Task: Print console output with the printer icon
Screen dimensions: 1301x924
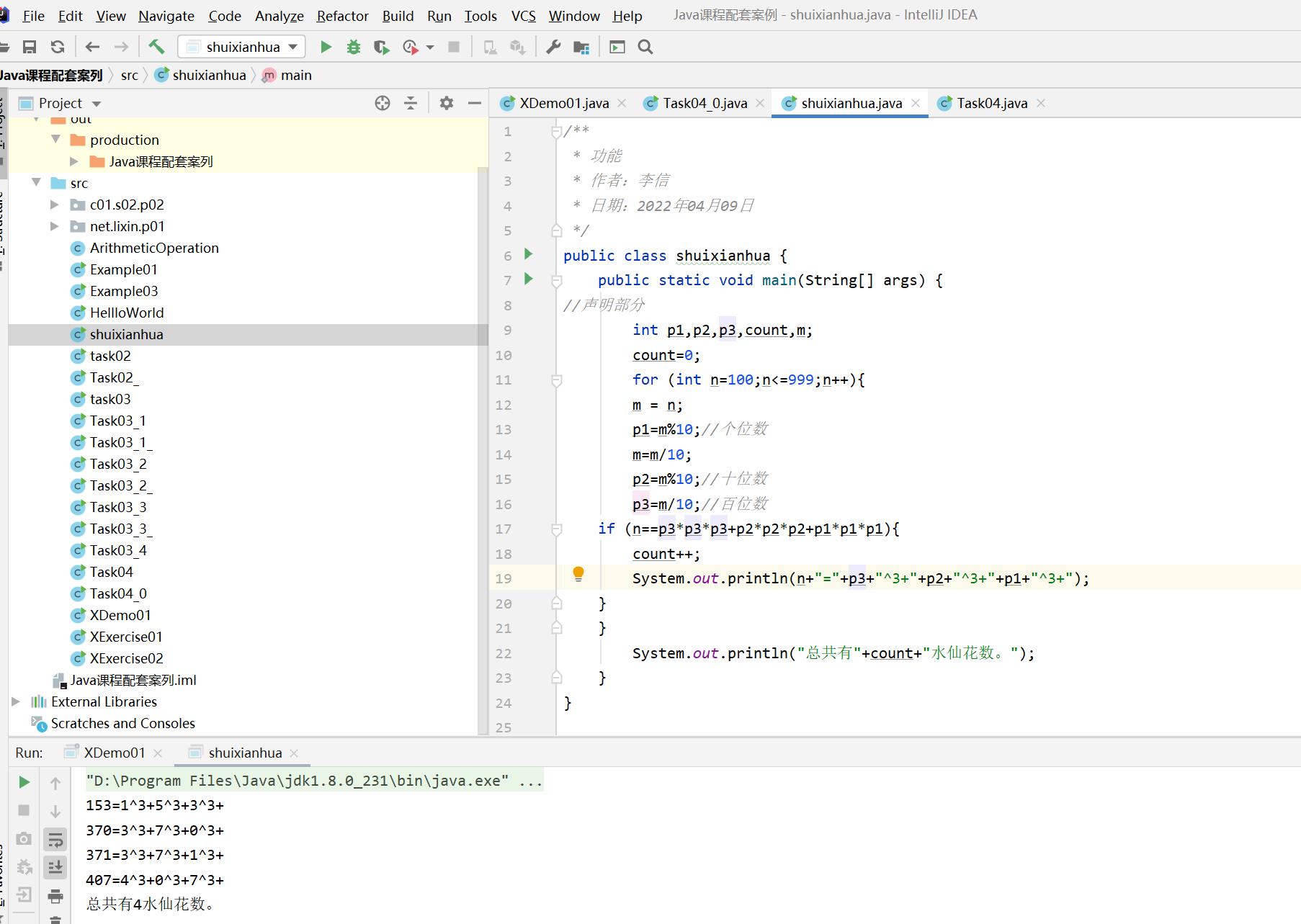Action: [x=55, y=897]
